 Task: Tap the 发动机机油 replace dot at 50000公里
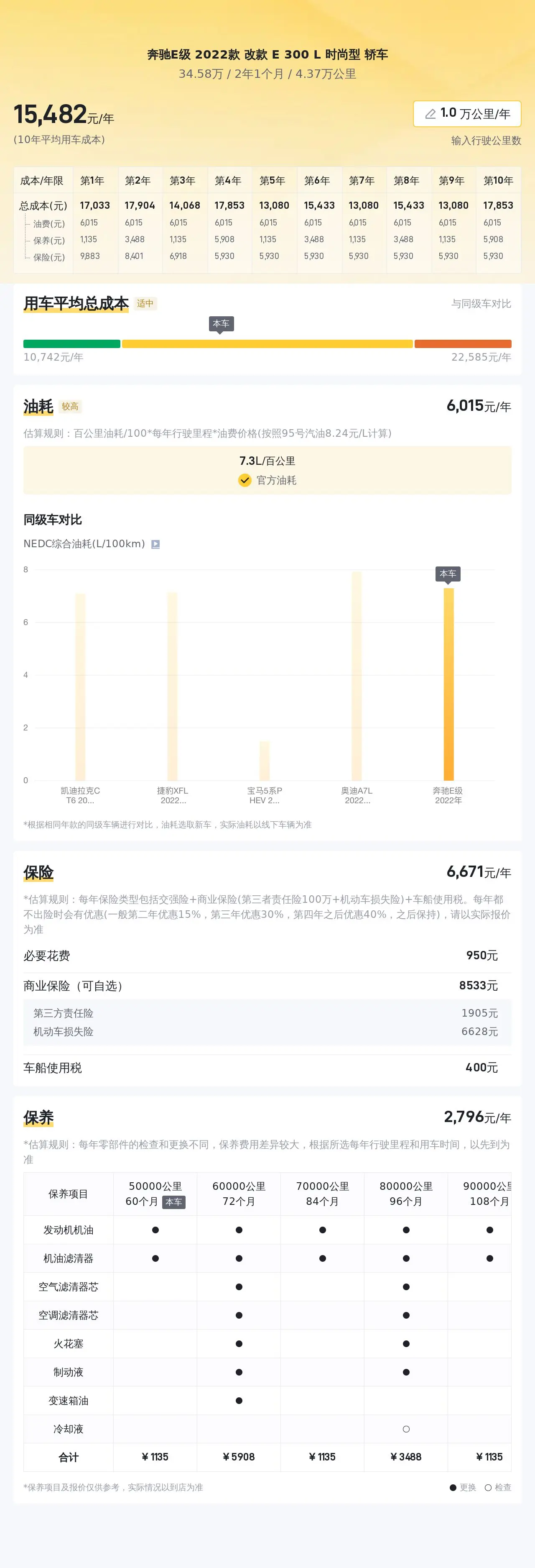(x=155, y=1230)
